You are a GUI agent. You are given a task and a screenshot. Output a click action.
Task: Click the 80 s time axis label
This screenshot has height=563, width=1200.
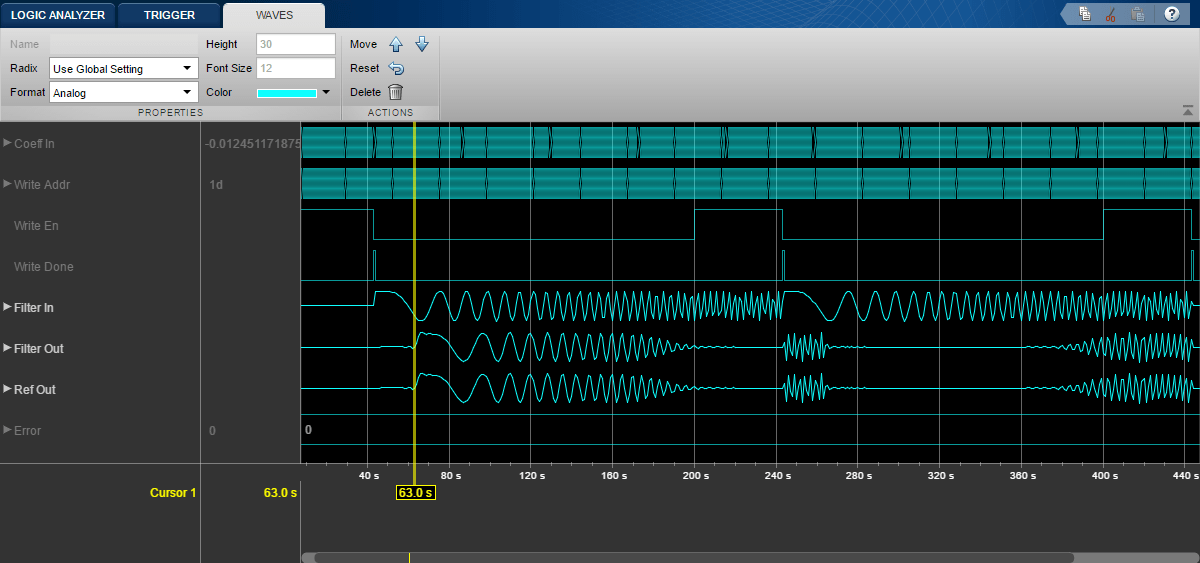click(x=449, y=476)
